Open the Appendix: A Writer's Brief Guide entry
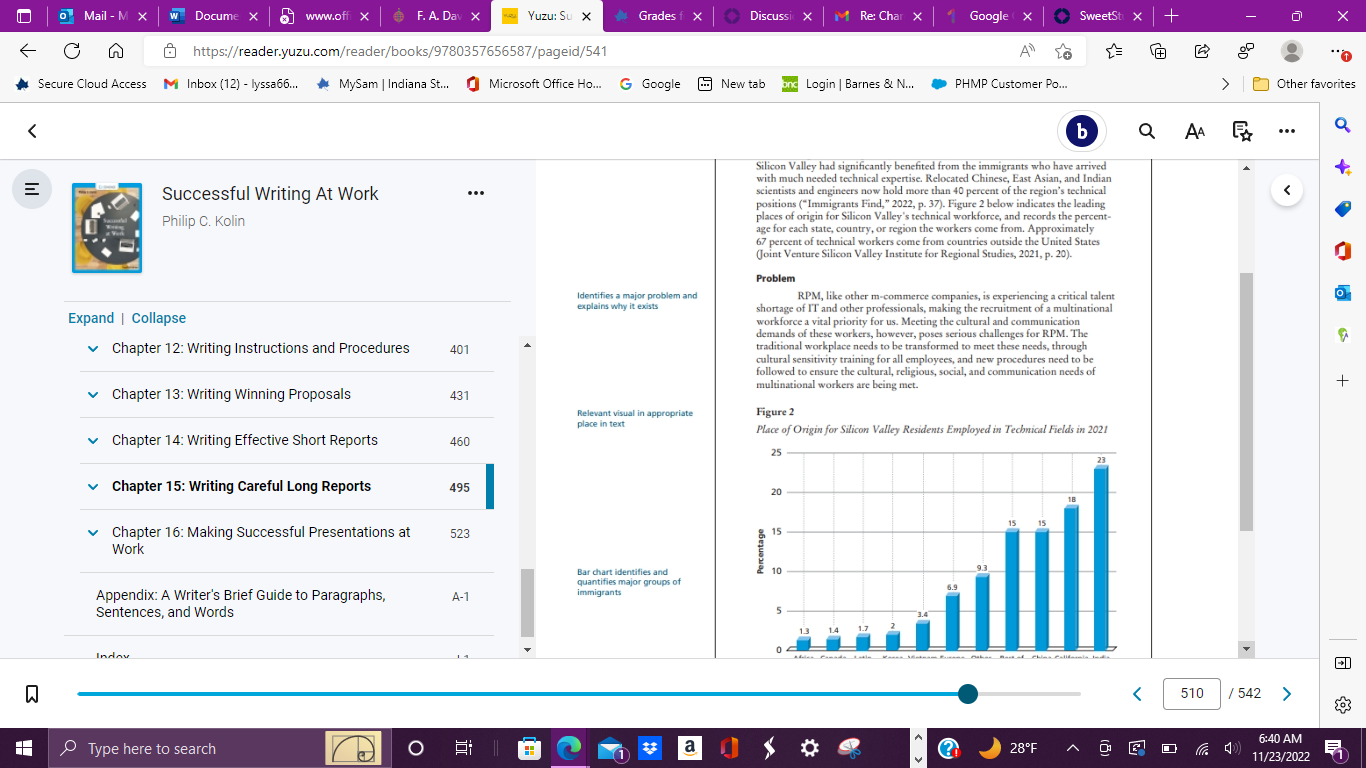 click(240, 603)
